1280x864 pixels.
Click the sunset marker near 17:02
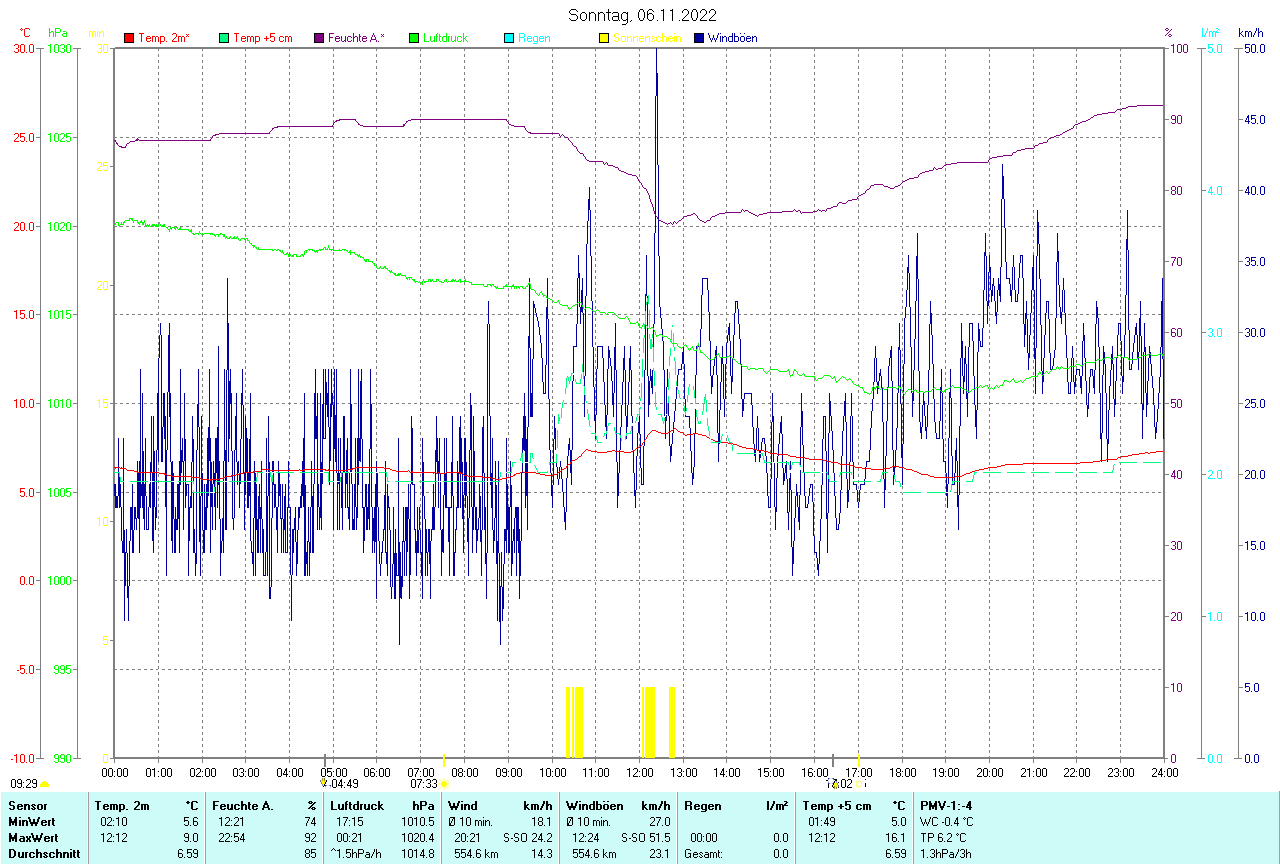[858, 785]
